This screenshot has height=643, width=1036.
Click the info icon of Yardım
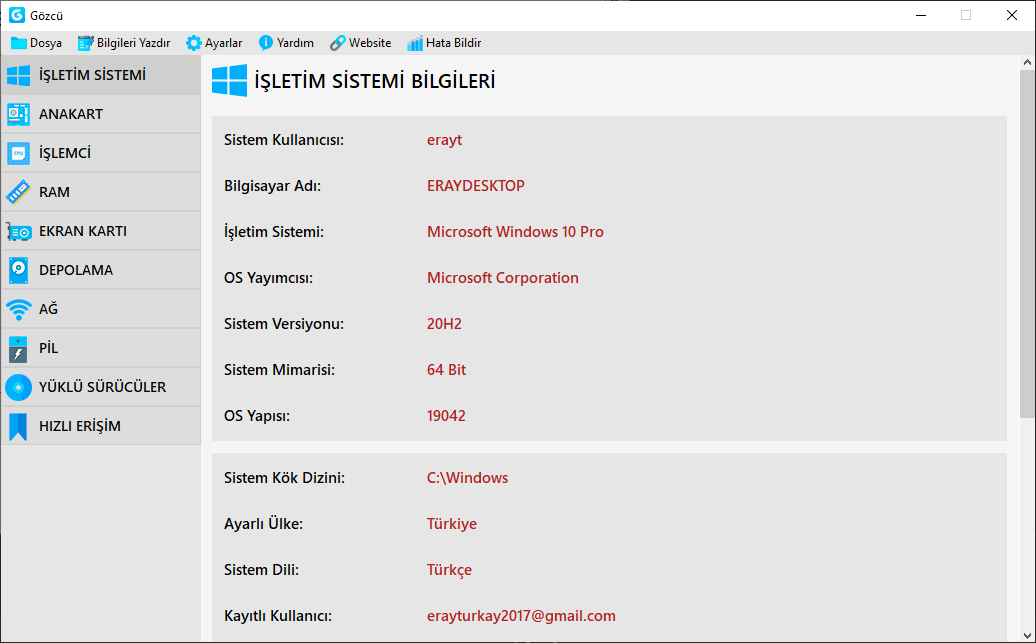point(266,43)
